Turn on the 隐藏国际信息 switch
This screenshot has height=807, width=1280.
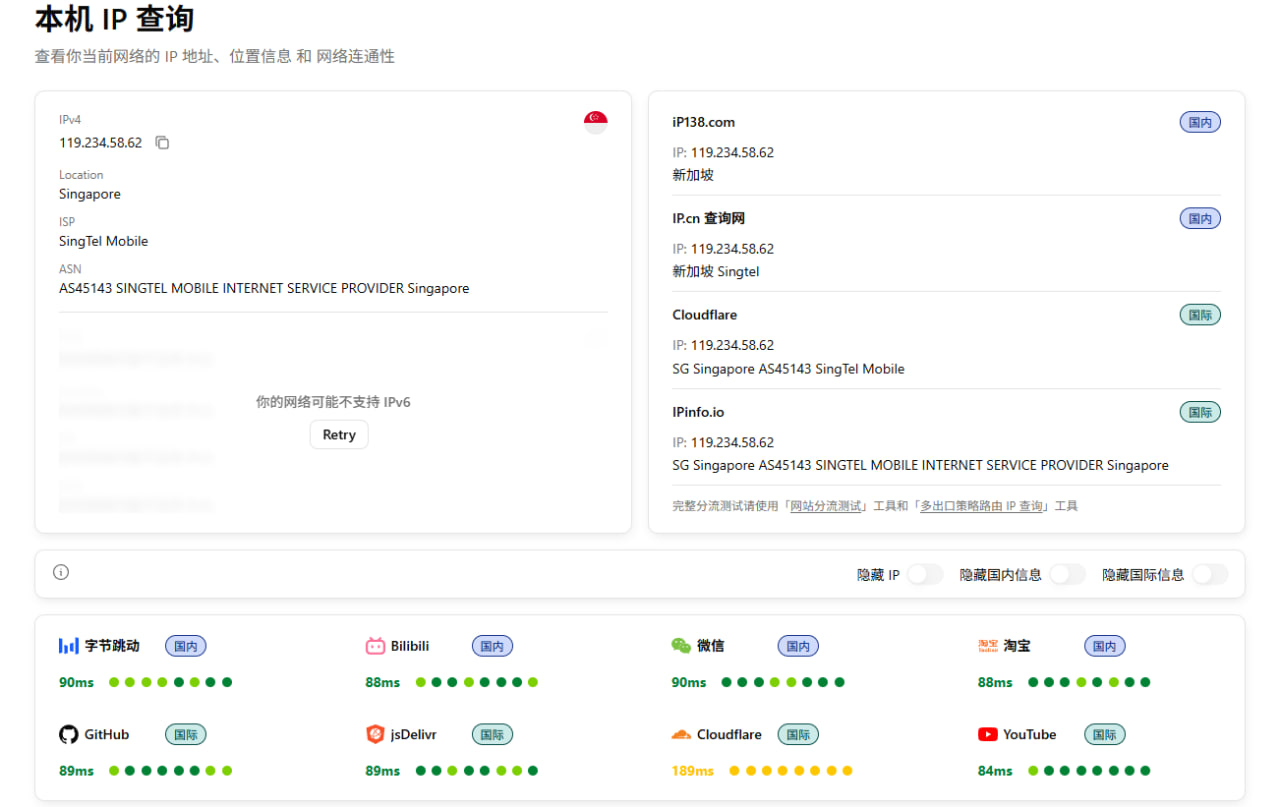1210,574
